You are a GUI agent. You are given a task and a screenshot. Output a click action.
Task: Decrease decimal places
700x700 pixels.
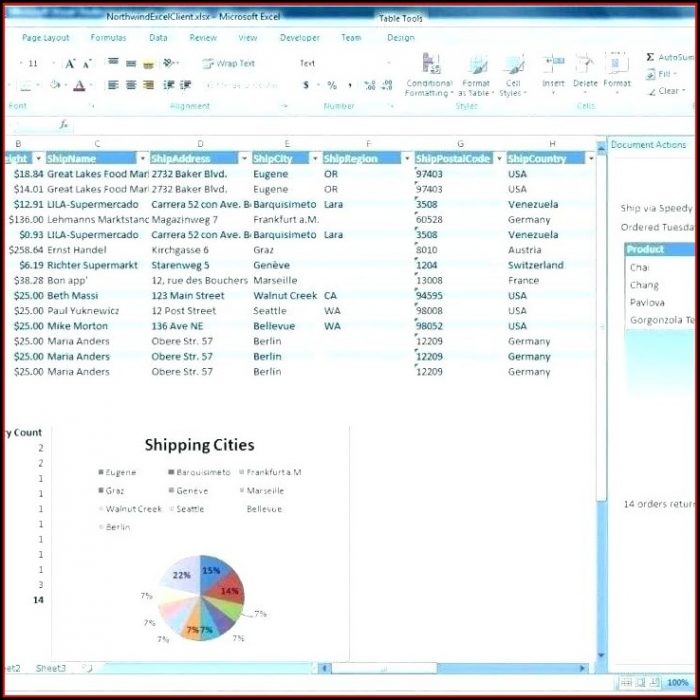coord(388,85)
